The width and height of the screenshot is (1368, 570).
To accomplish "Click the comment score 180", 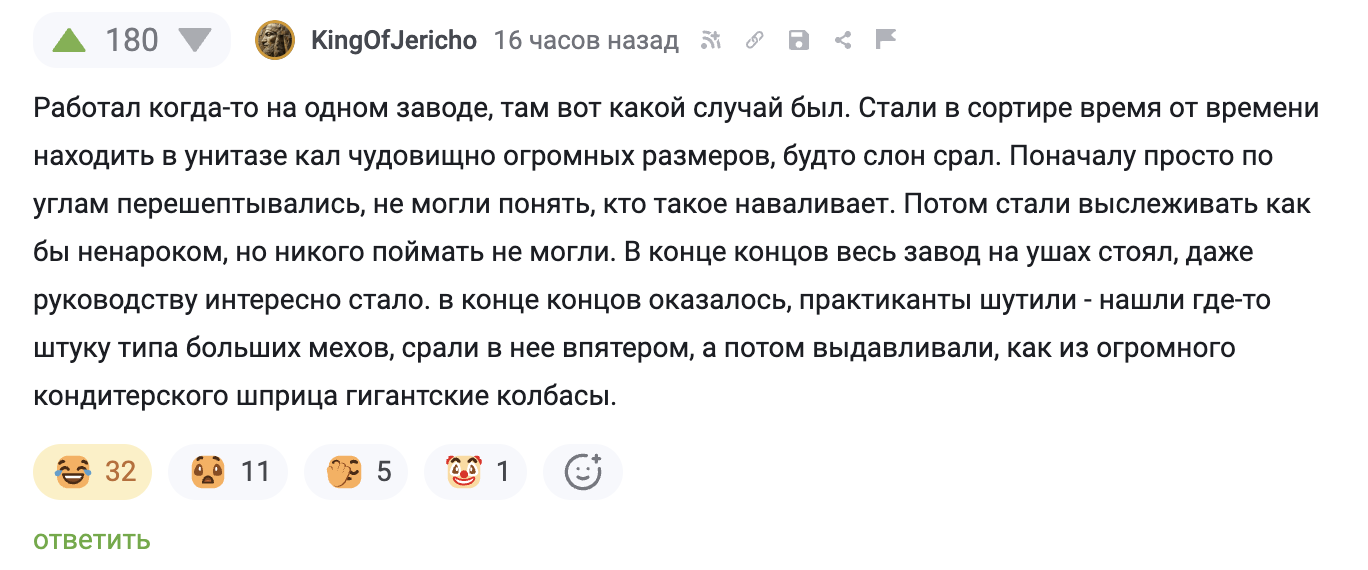I will 132,41.
